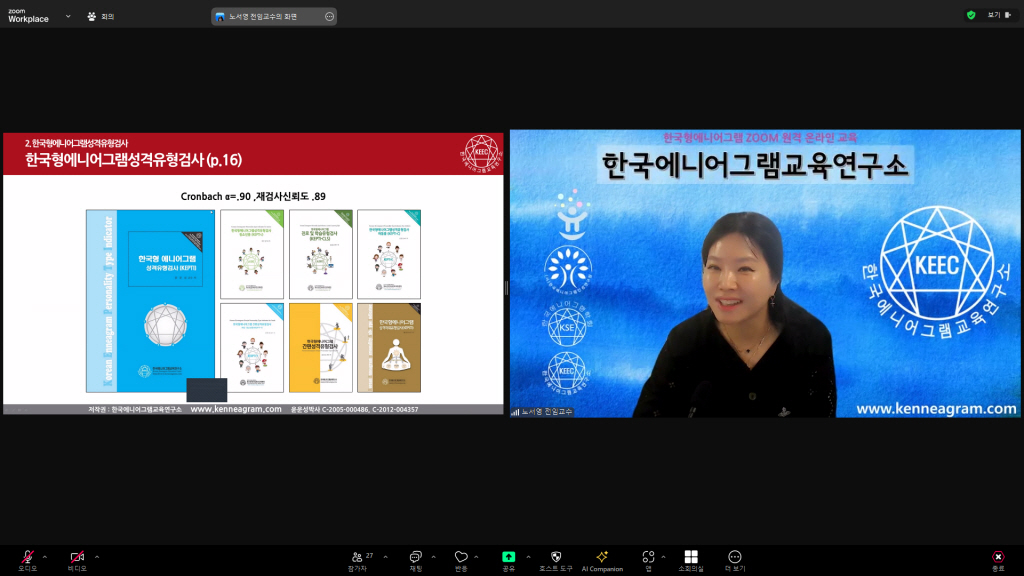
Task: Expand the arrow beside 앱
Action: tap(664, 557)
